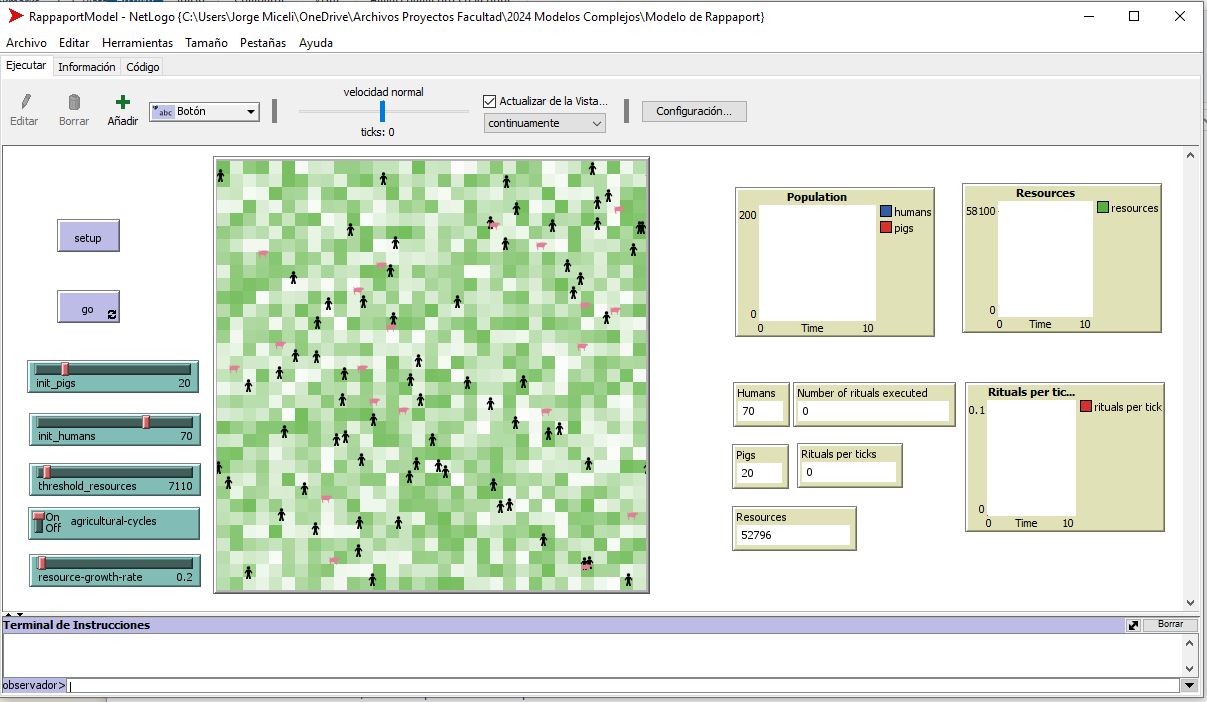Switch to the Código tab
The width and height of the screenshot is (1207, 702).
142,66
